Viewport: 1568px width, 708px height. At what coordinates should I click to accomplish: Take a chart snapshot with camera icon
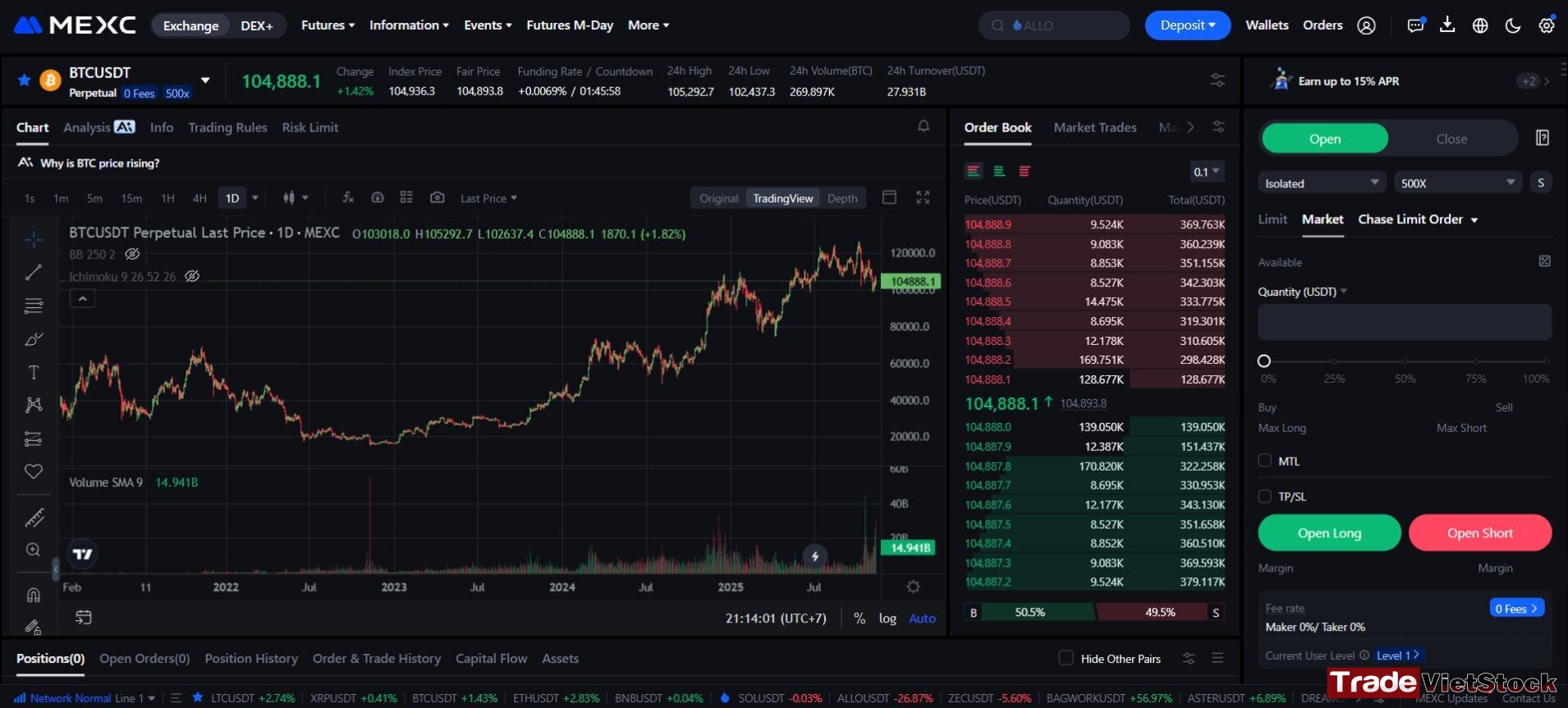(438, 198)
